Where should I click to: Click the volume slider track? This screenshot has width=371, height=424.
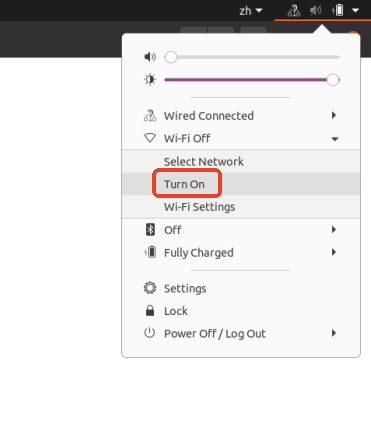252,57
